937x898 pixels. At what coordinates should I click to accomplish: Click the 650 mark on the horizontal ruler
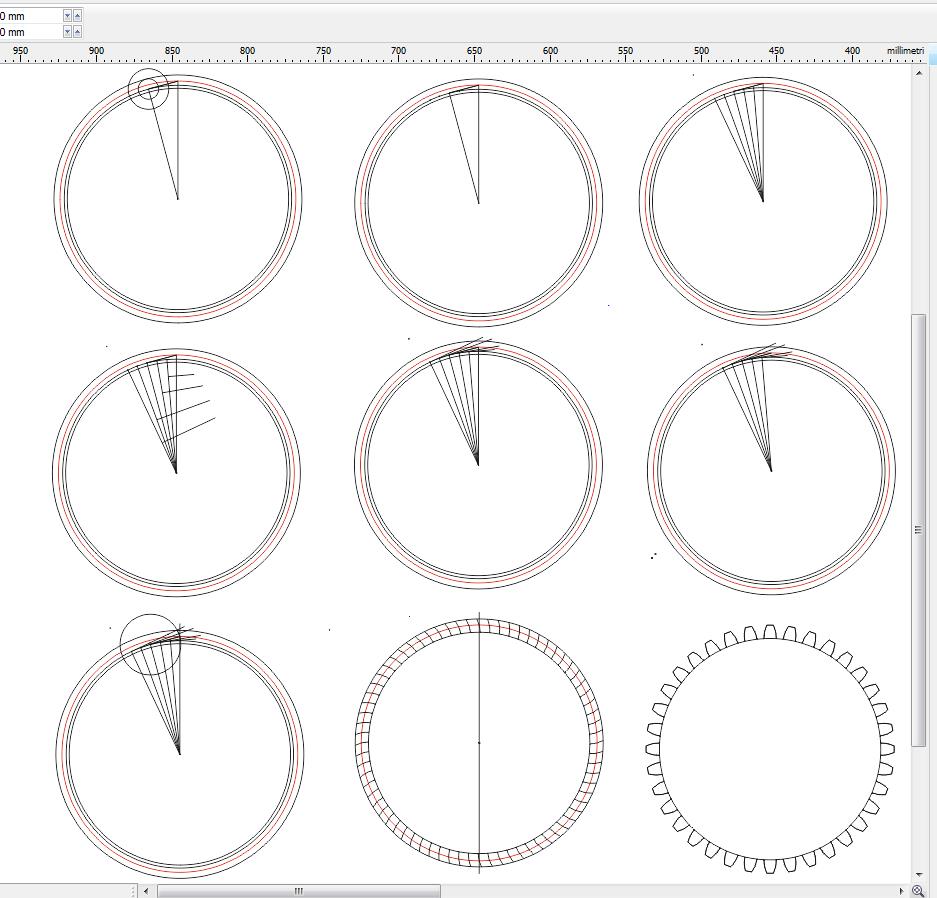pos(475,51)
